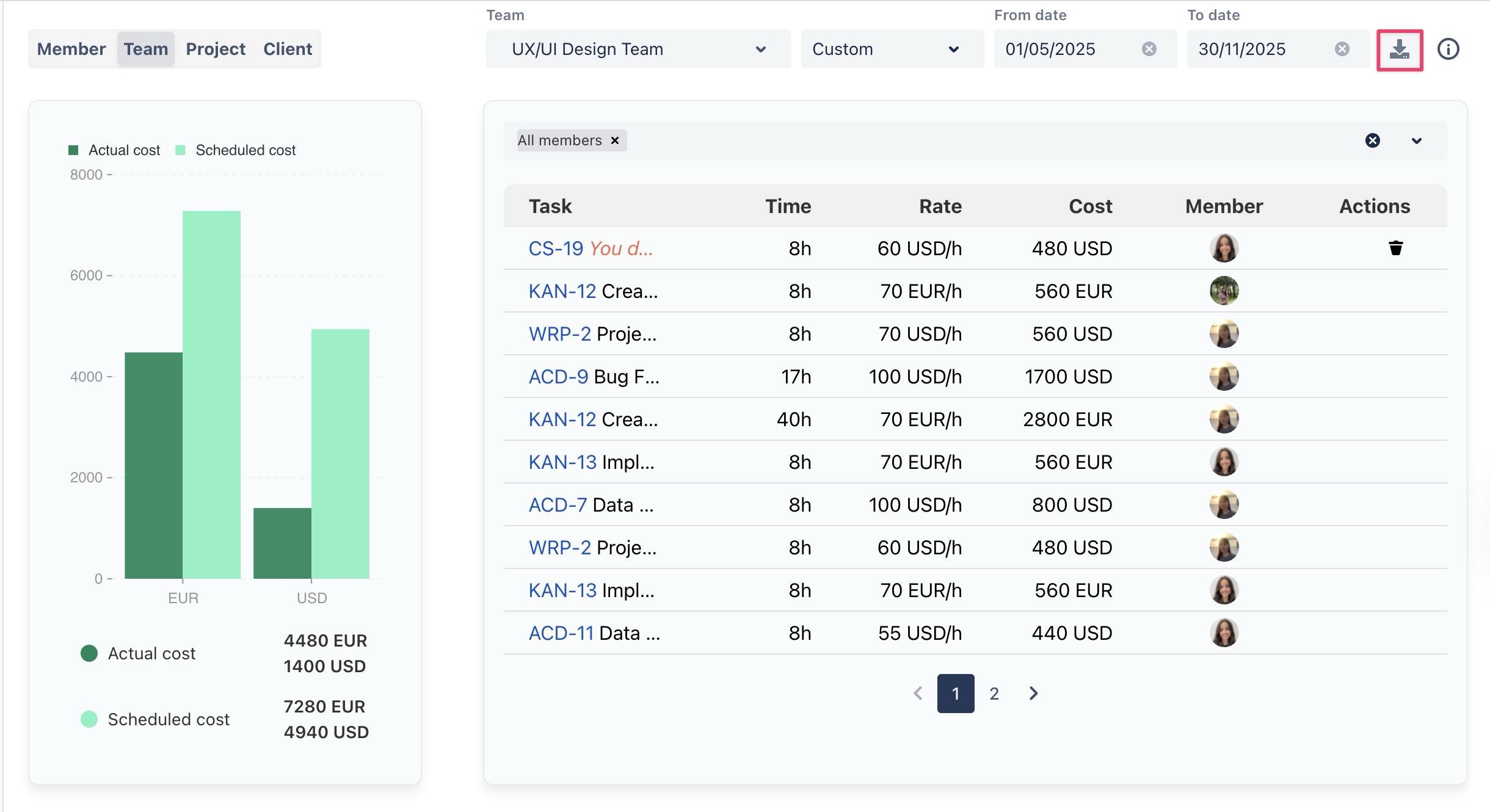Switch to the Project tab
This screenshot has height=812, width=1490.
(x=215, y=49)
